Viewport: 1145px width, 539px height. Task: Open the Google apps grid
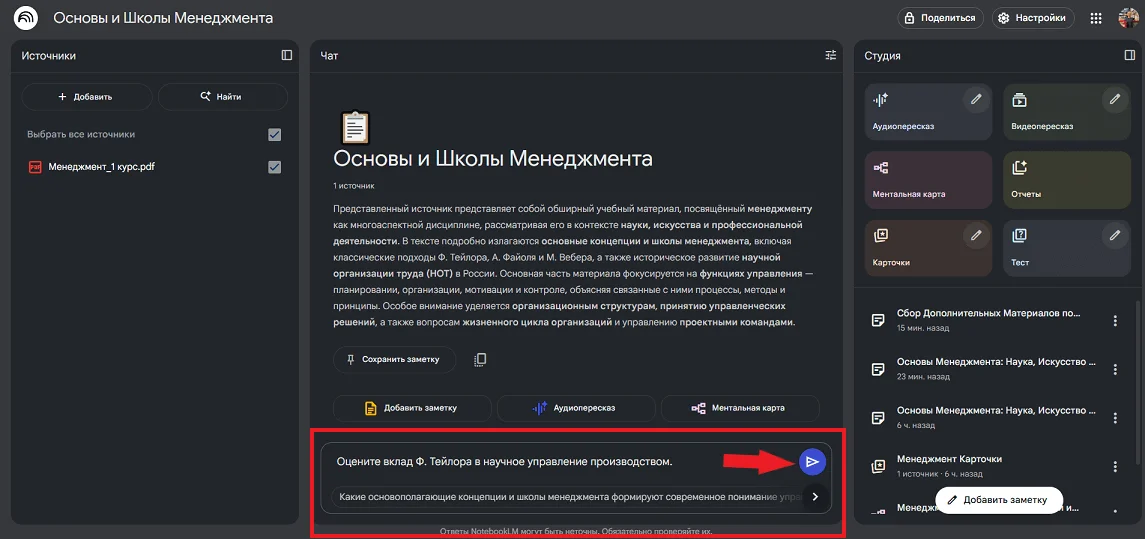(x=1096, y=18)
